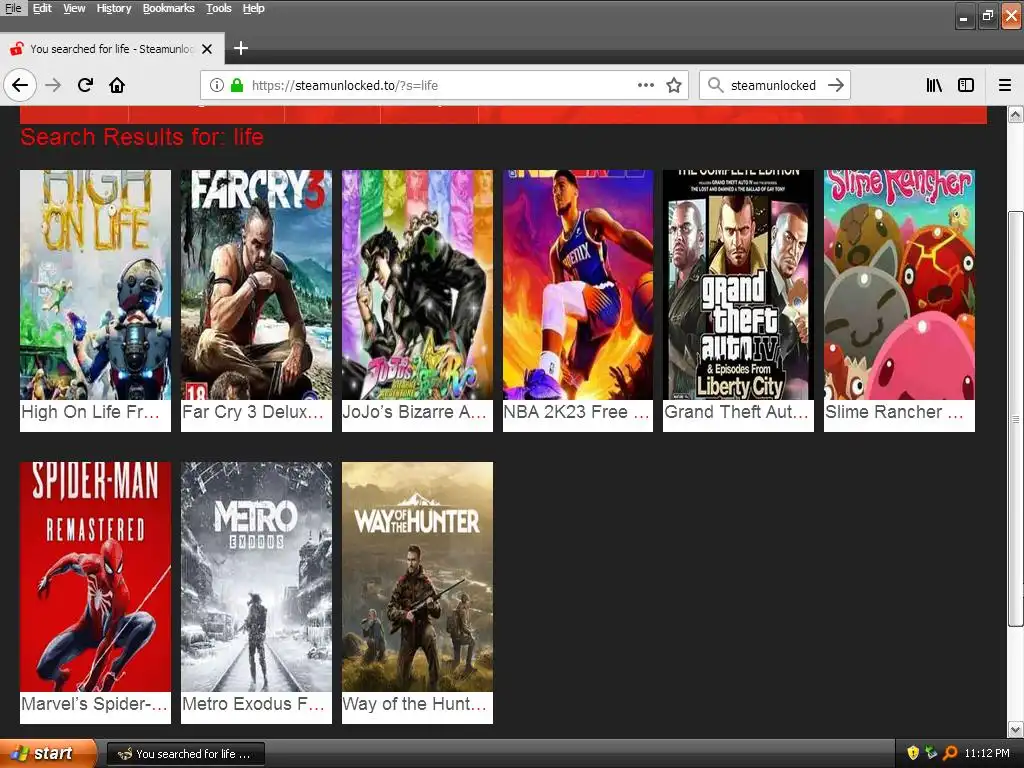This screenshot has height=768, width=1024.
Task: Click the search magnifier icon
Action: click(716, 85)
